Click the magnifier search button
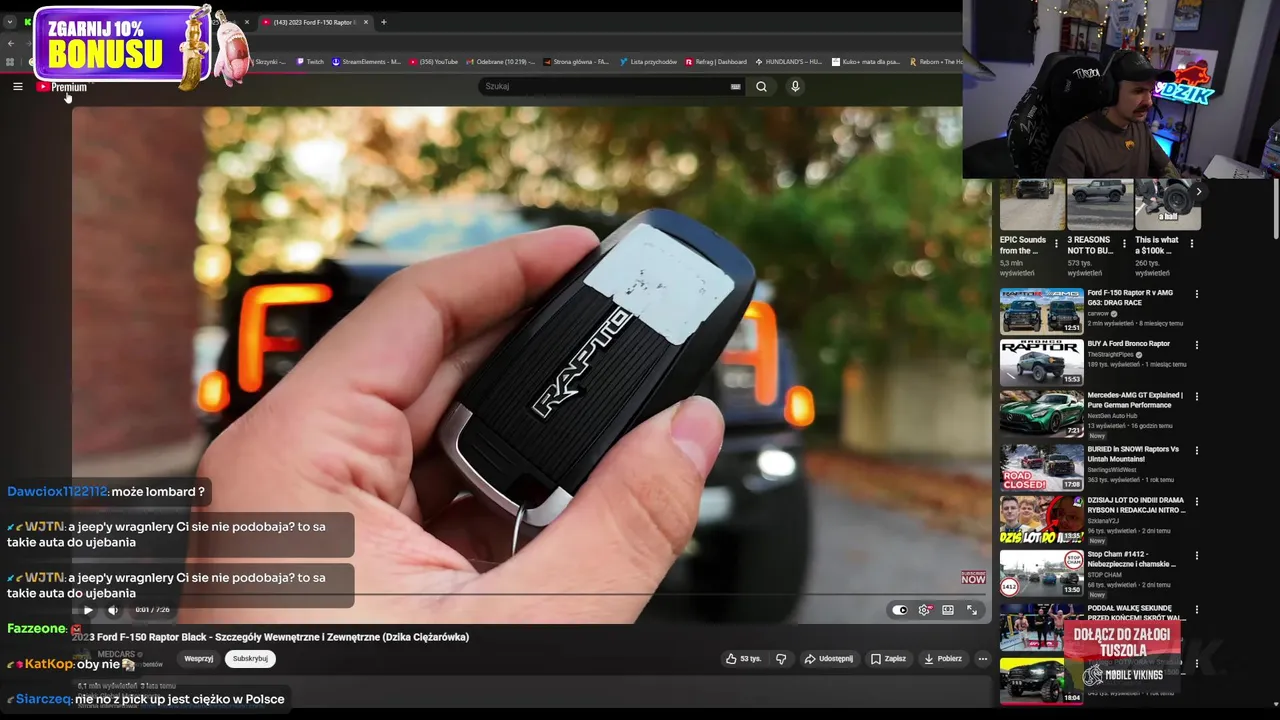The width and height of the screenshot is (1280, 720). (x=762, y=87)
